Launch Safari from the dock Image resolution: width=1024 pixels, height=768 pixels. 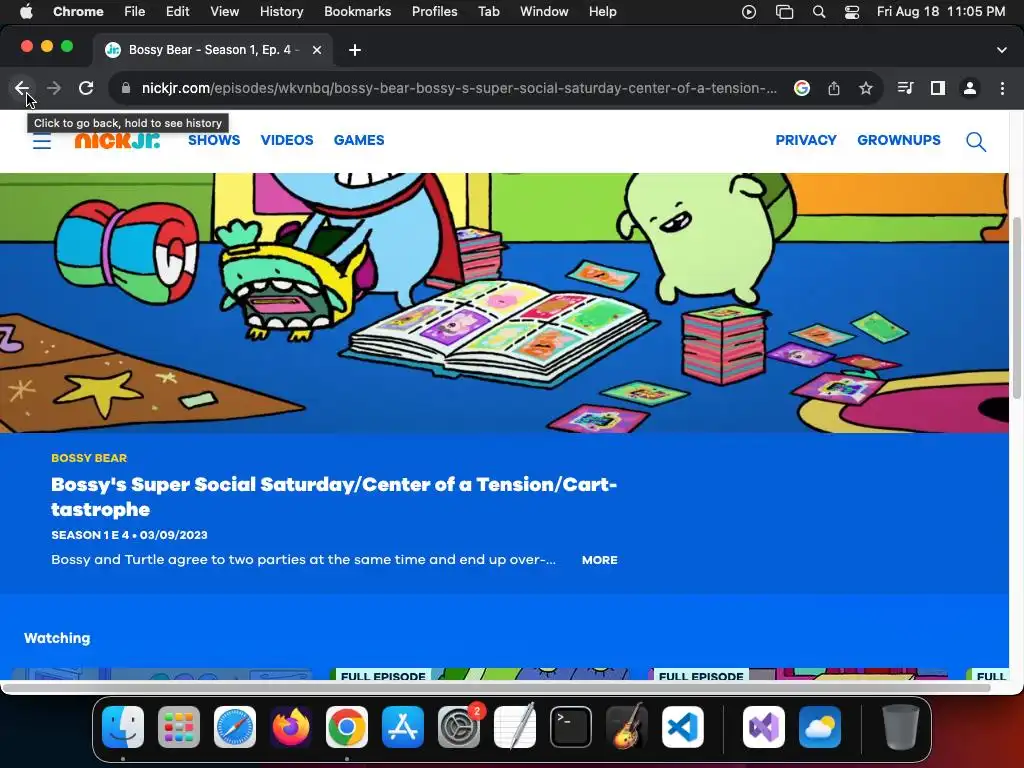click(x=235, y=727)
